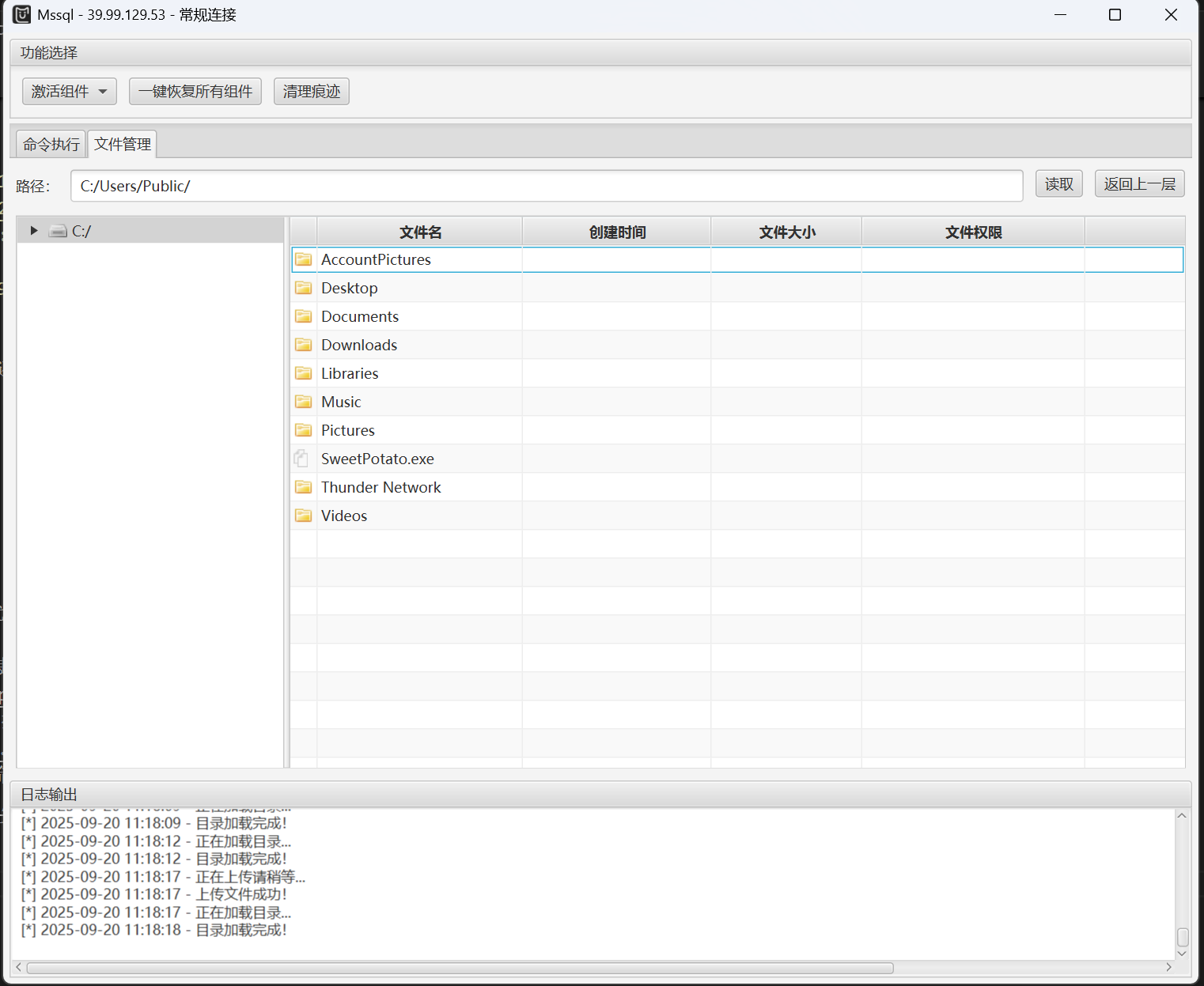
Task: Click the Downloads folder icon
Action: [303, 345]
